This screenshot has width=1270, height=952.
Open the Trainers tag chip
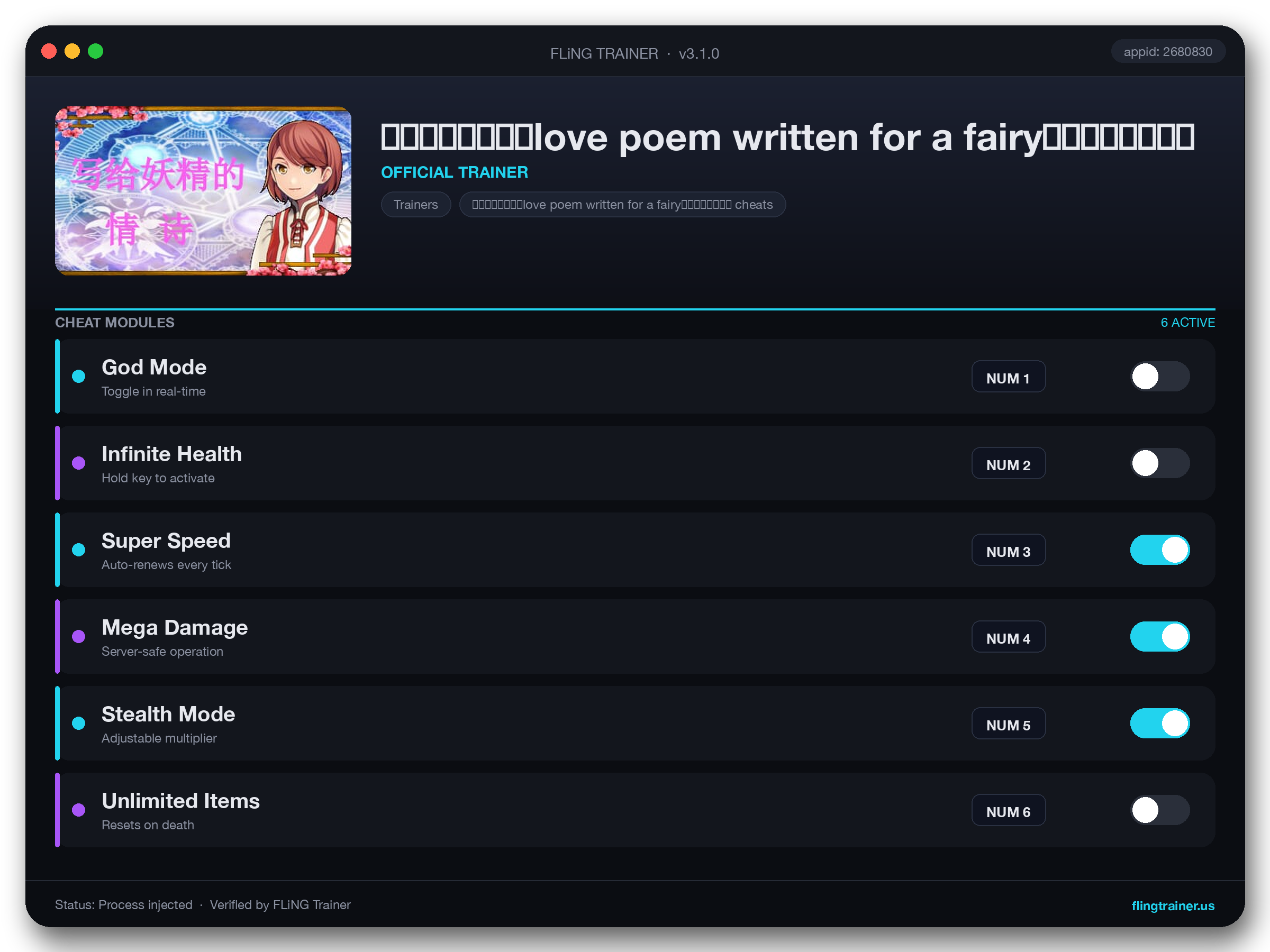pyautogui.click(x=416, y=204)
